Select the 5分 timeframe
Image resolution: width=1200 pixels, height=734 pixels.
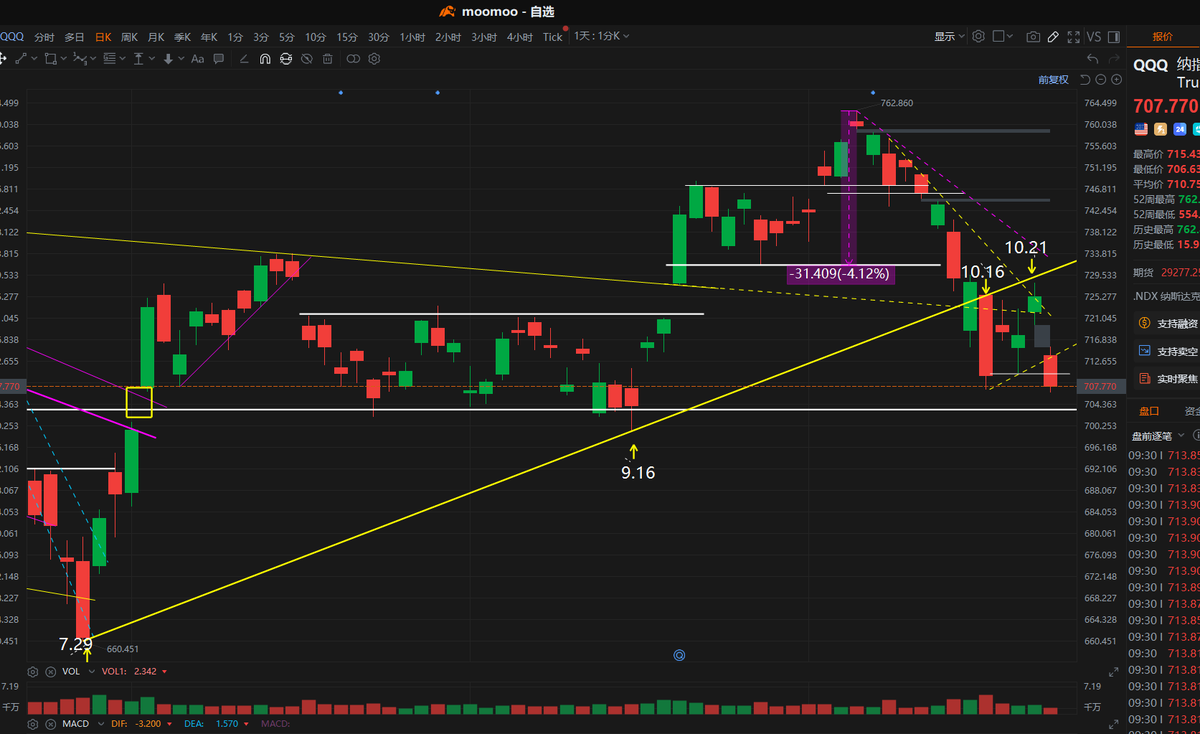[287, 37]
